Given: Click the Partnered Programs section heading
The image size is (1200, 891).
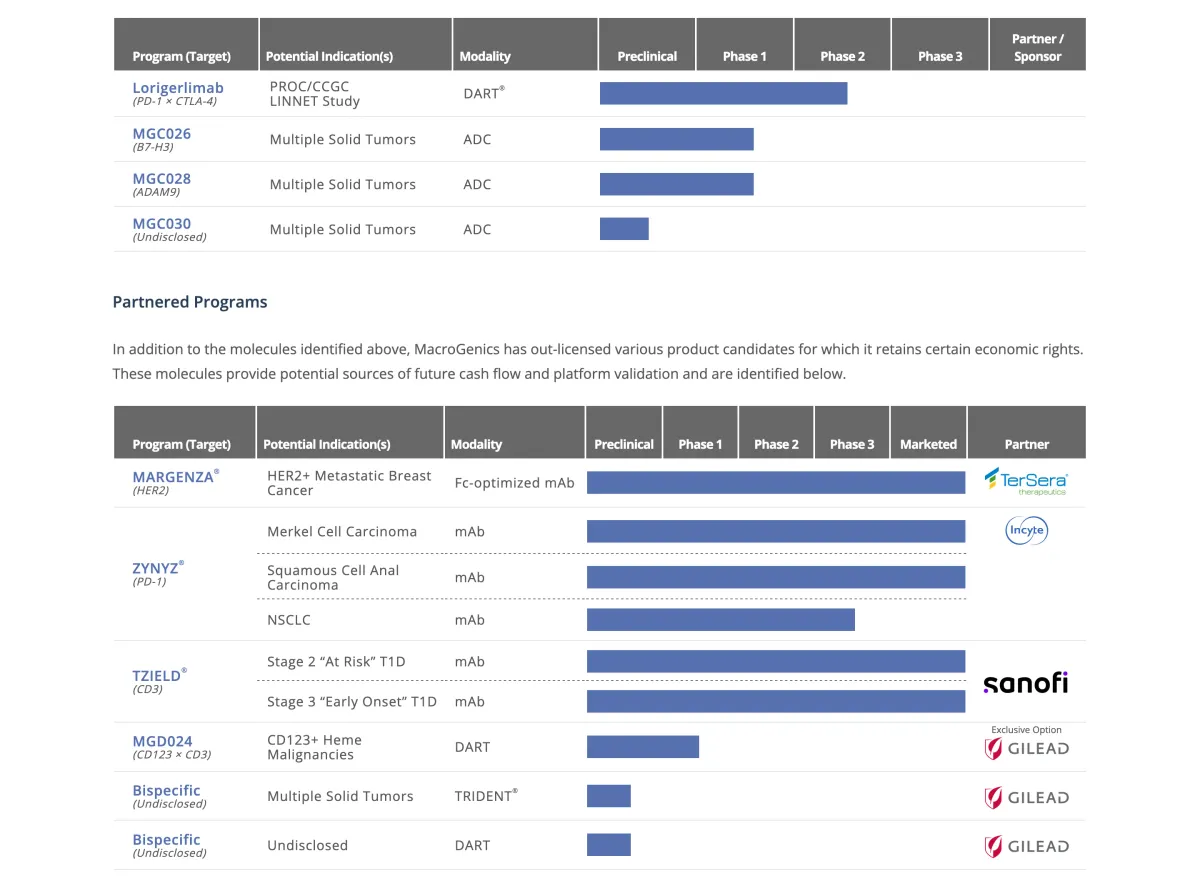Looking at the screenshot, I should tap(190, 302).
